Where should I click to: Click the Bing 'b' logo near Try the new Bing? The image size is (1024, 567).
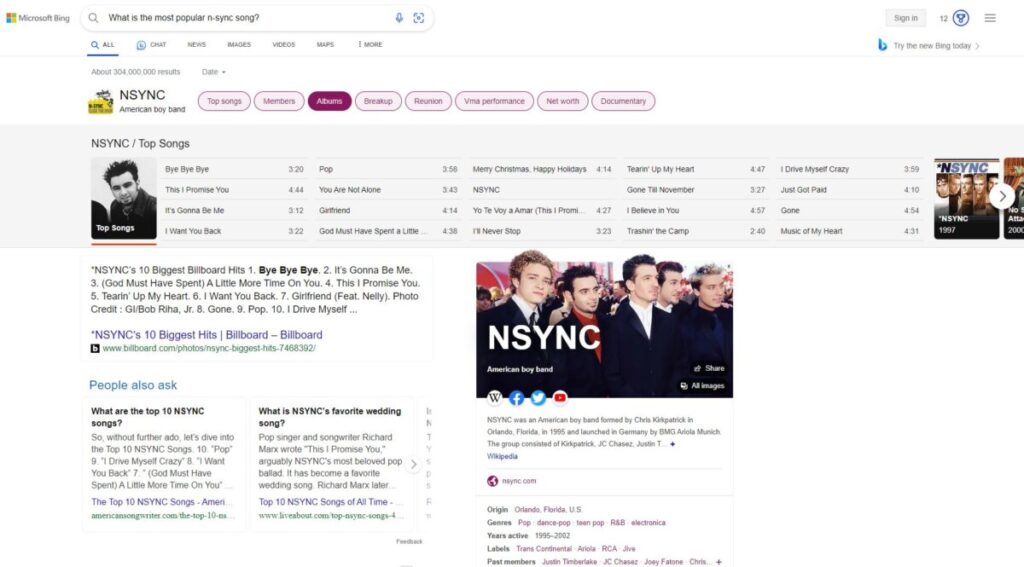882,45
